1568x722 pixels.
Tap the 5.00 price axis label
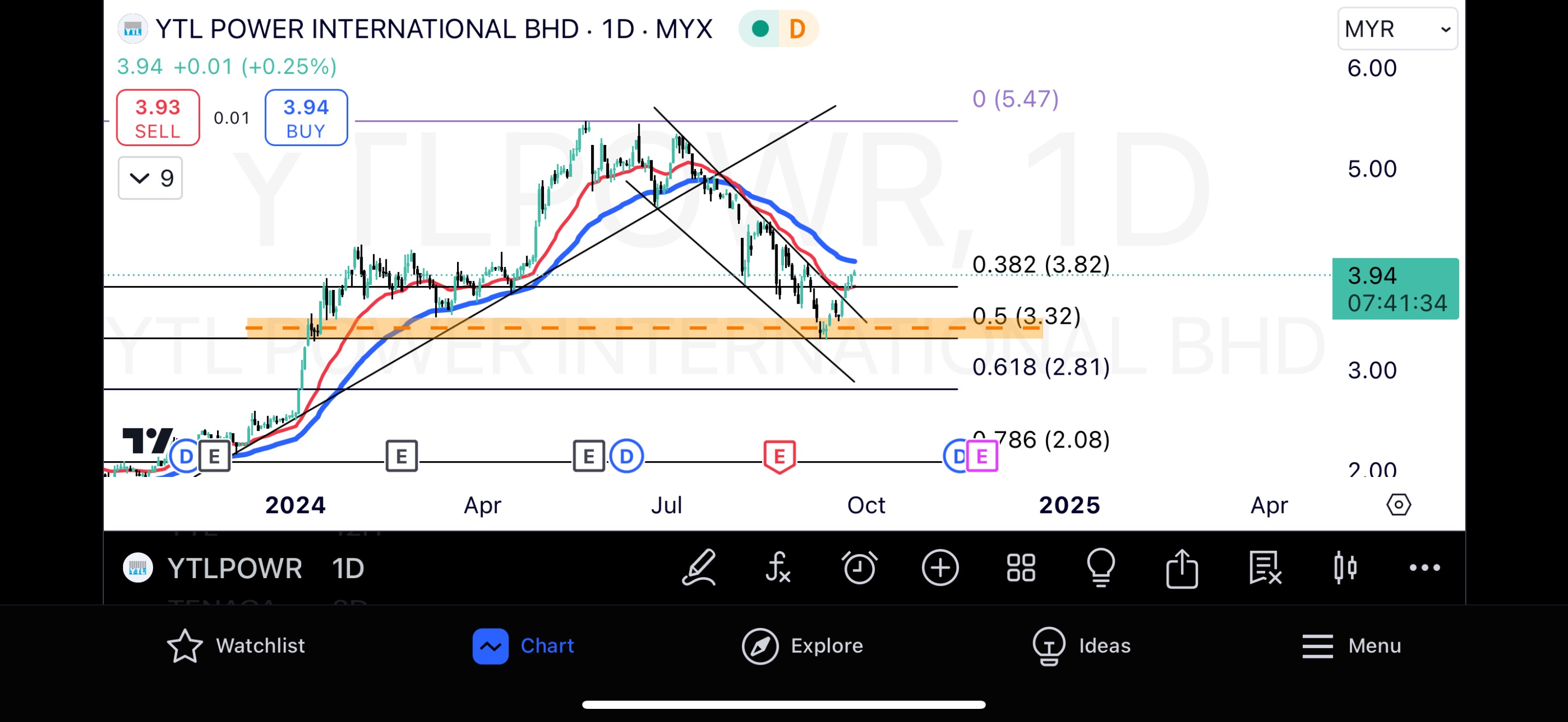tap(1372, 168)
